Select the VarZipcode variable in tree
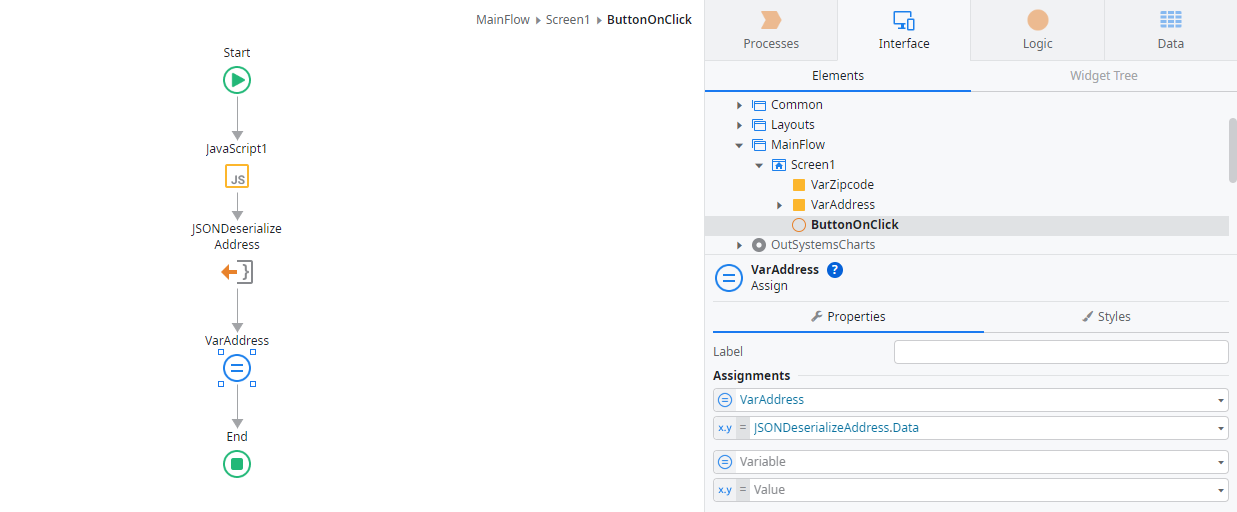Image resolution: width=1237 pixels, height=512 pixels. [x=841, y=185]
